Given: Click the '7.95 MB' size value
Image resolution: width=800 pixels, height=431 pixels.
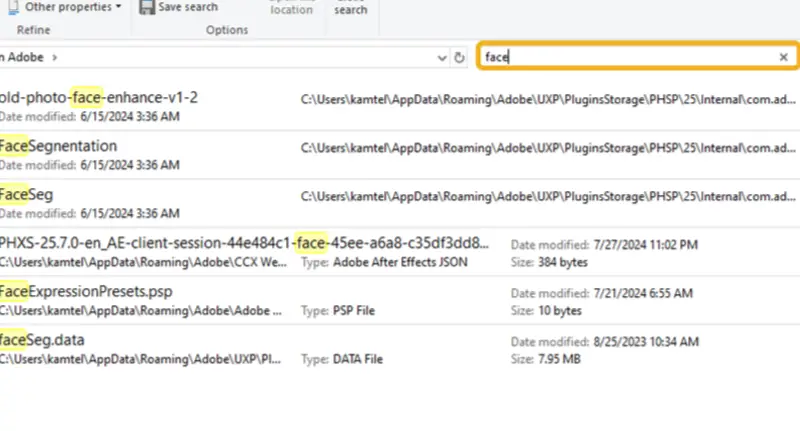Looking at the screenshot, I should click(559, 359).
